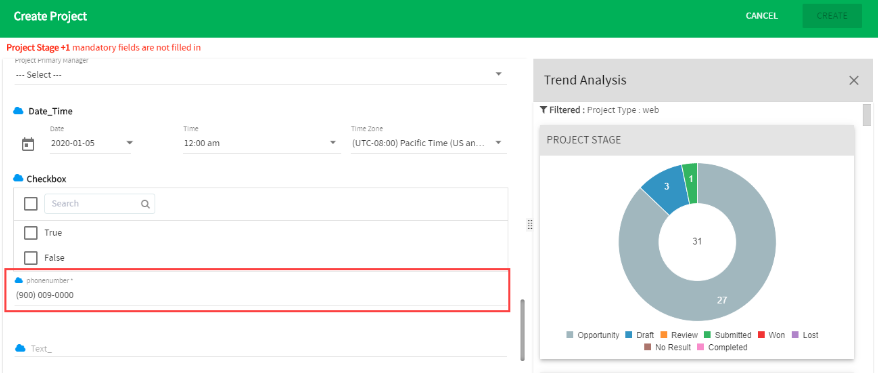The width and height of the screenshot is (878, 373).
Task: Toggle the select-all checkbox beside Search
Action: (x=30, y=204)
